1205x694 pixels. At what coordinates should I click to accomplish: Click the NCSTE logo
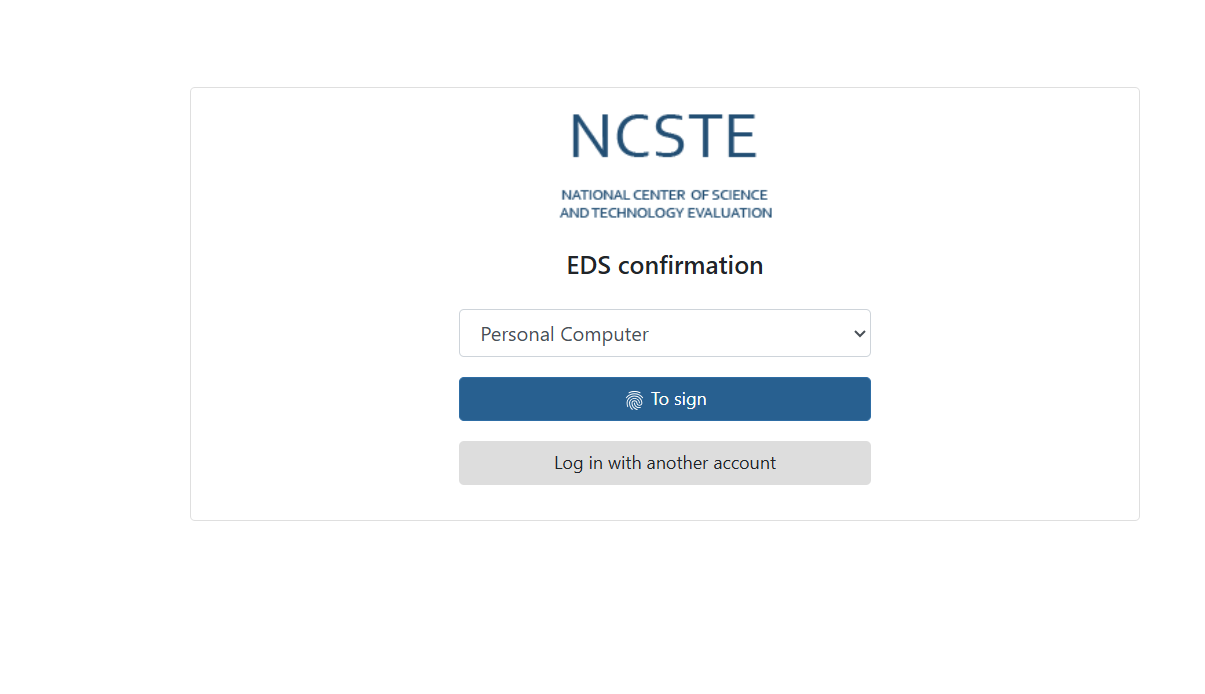[x=664, y=137]
